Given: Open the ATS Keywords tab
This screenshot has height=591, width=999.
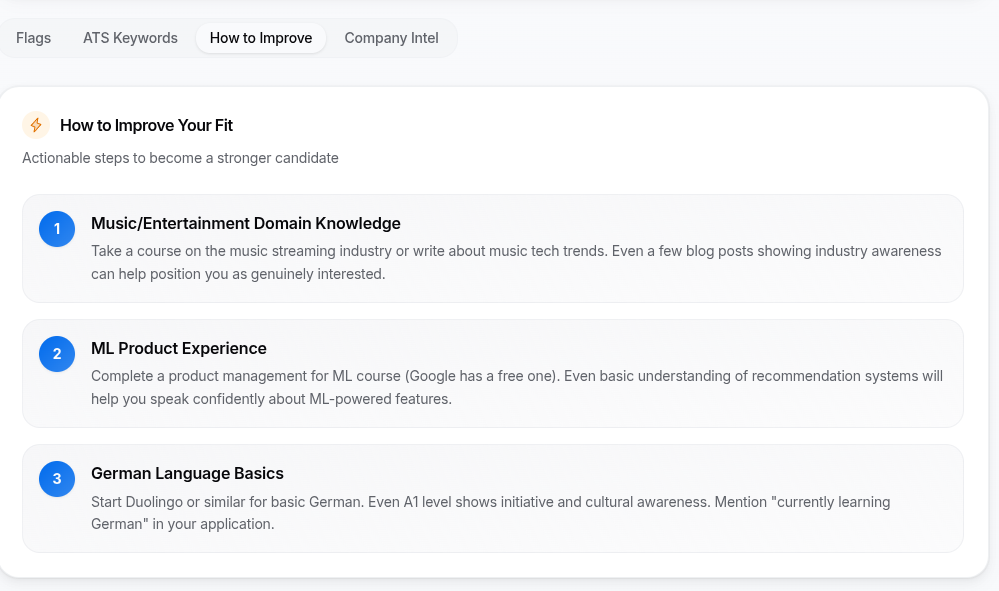Looking at the screenshot, I should (130, 38).
